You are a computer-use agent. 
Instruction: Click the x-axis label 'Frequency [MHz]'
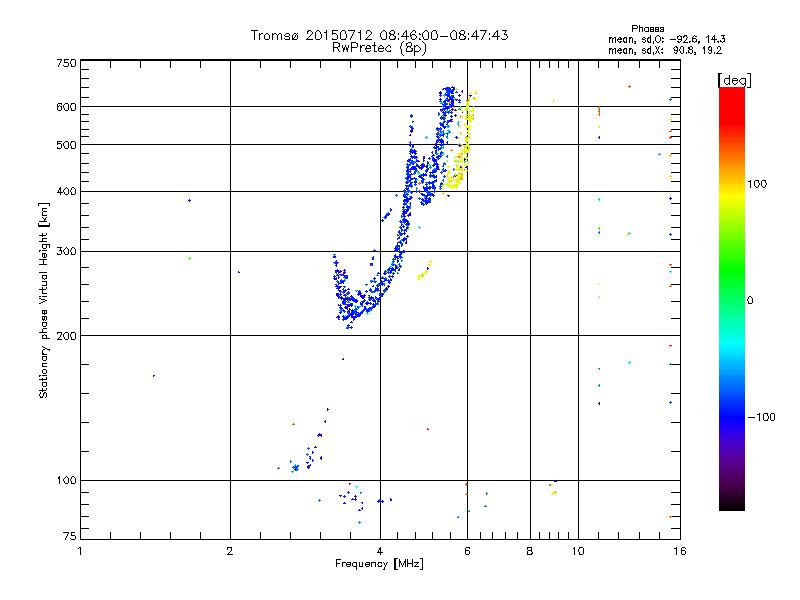click(x=379, y=564)
